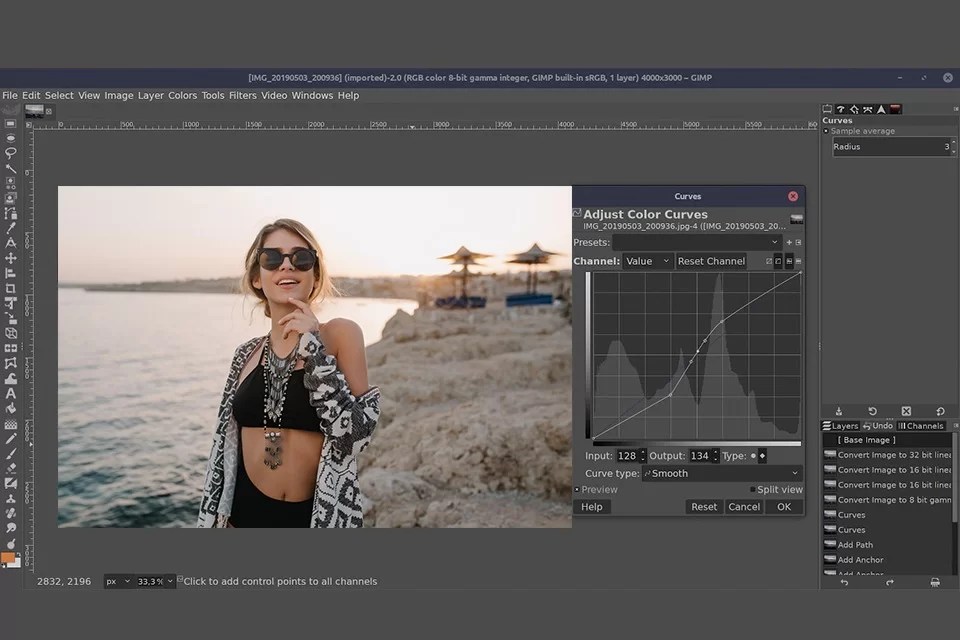This screenshot has height=640, width=960.
Task: Switch curve point type to corner
Action: [761, 456]
